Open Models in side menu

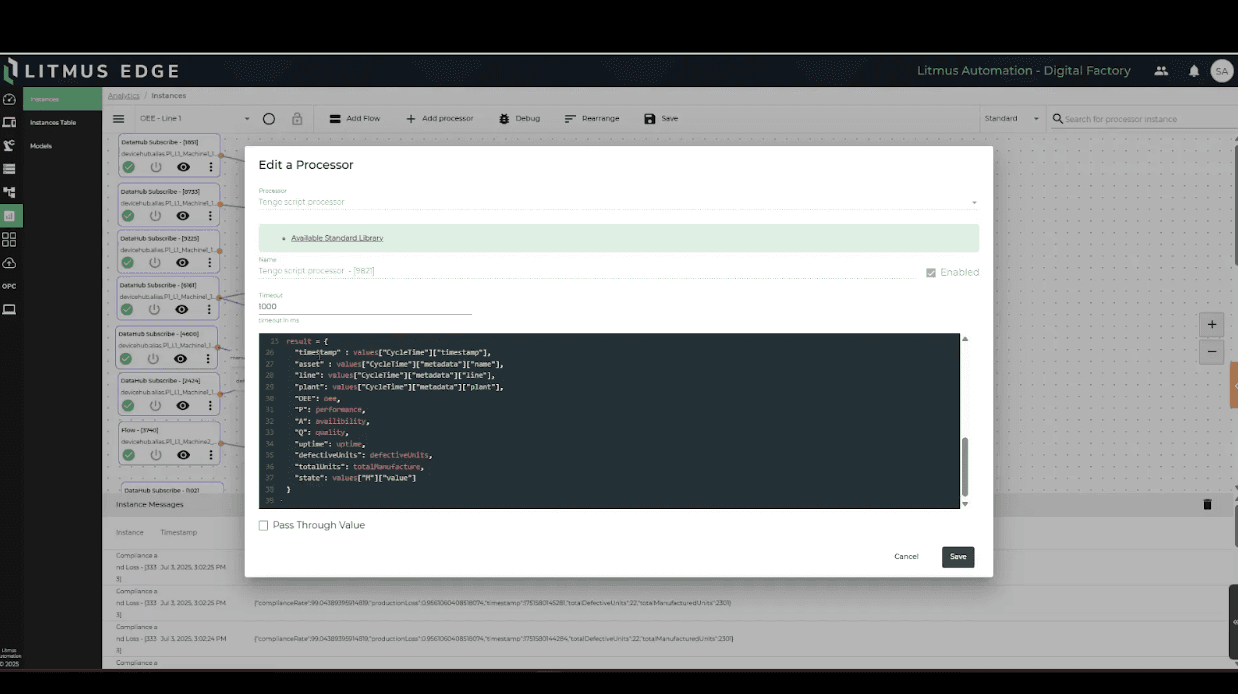click(41, 146)
